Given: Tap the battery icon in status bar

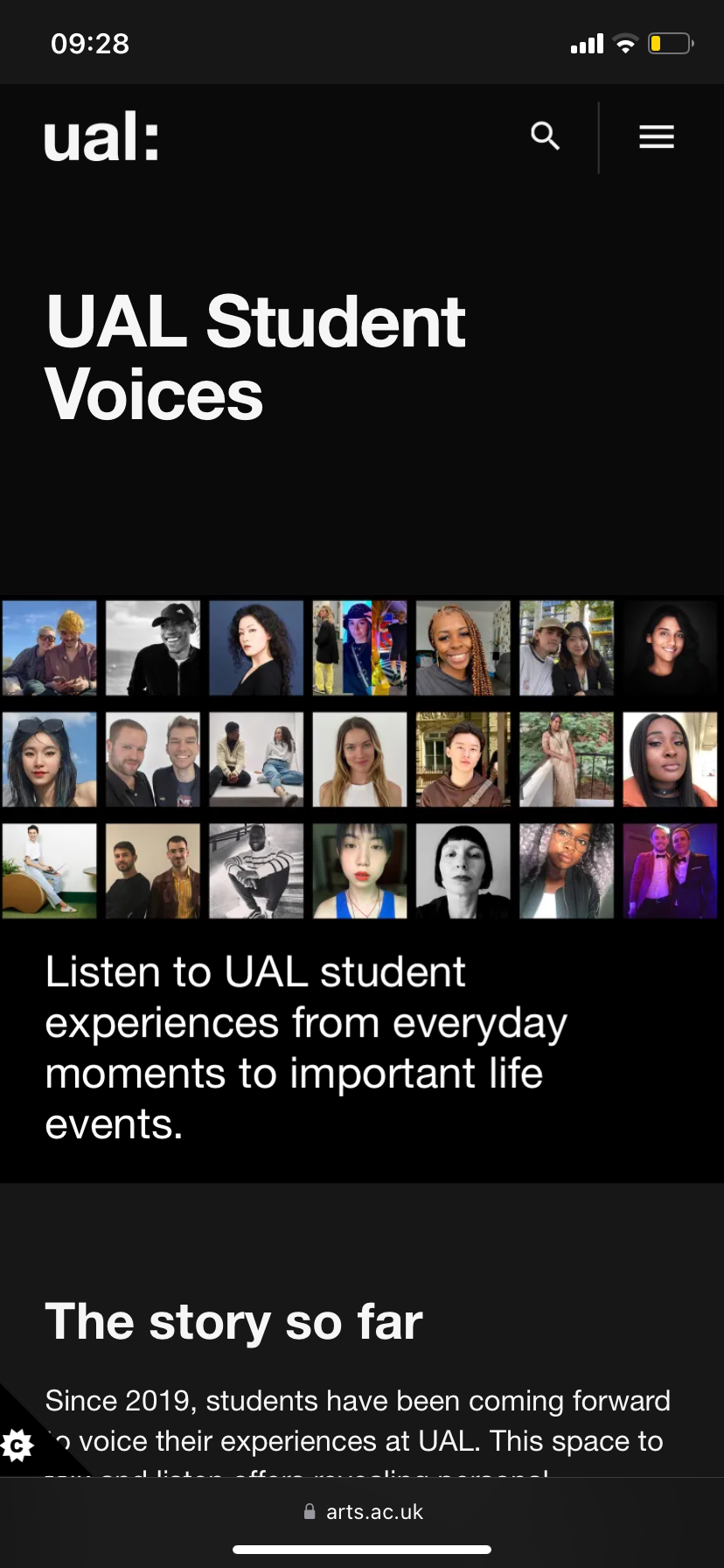Looking at the screenshot, I should point(671,44).
